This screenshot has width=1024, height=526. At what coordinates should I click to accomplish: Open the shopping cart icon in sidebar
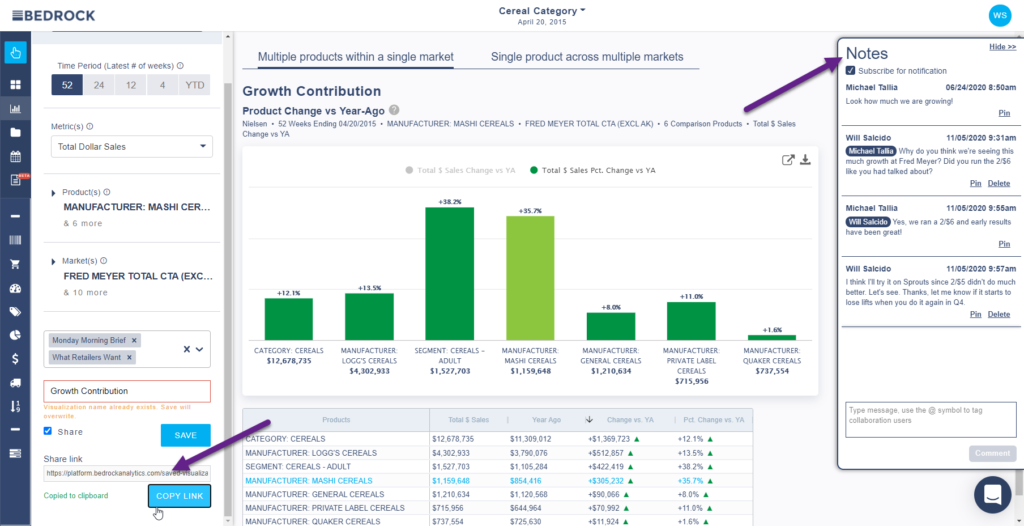click(15, 264)
